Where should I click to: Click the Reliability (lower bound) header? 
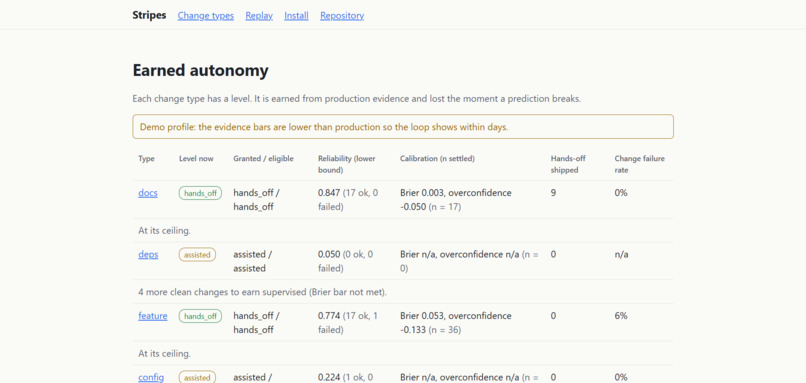pyautogui.click(x=346, y=164)
